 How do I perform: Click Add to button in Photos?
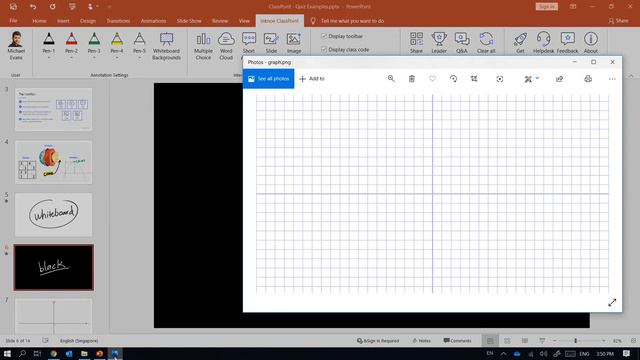click(312, 79)
